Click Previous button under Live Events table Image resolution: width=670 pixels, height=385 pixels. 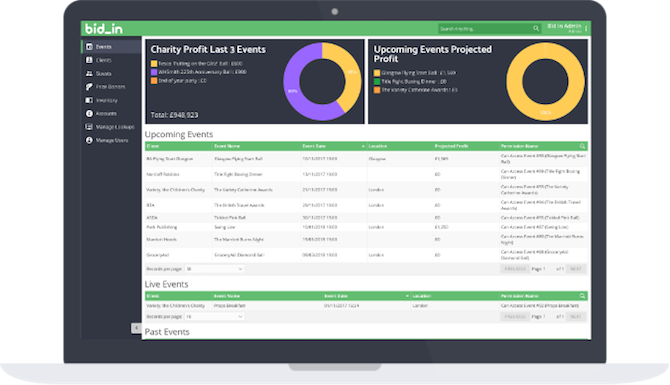coord(515,317)
